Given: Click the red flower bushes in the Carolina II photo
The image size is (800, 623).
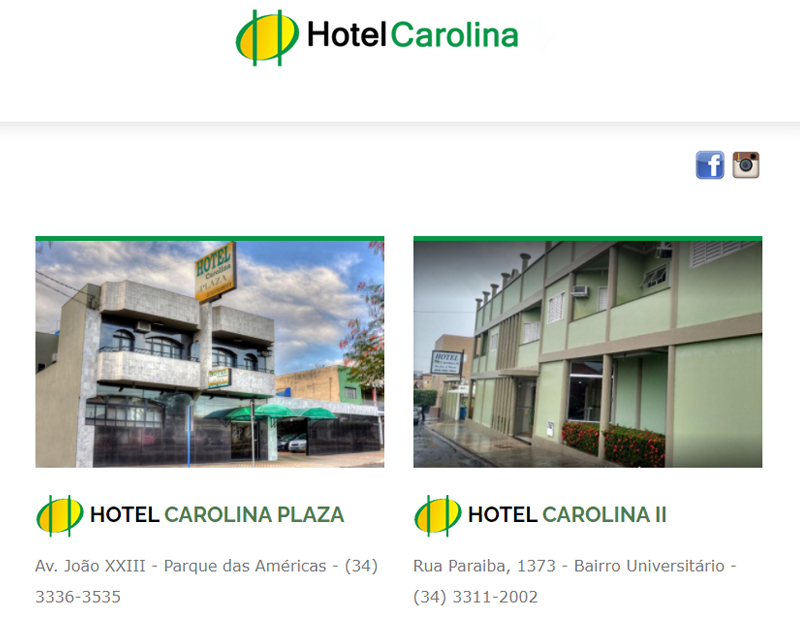Looking at the screenshot, I should coord(613,443).
